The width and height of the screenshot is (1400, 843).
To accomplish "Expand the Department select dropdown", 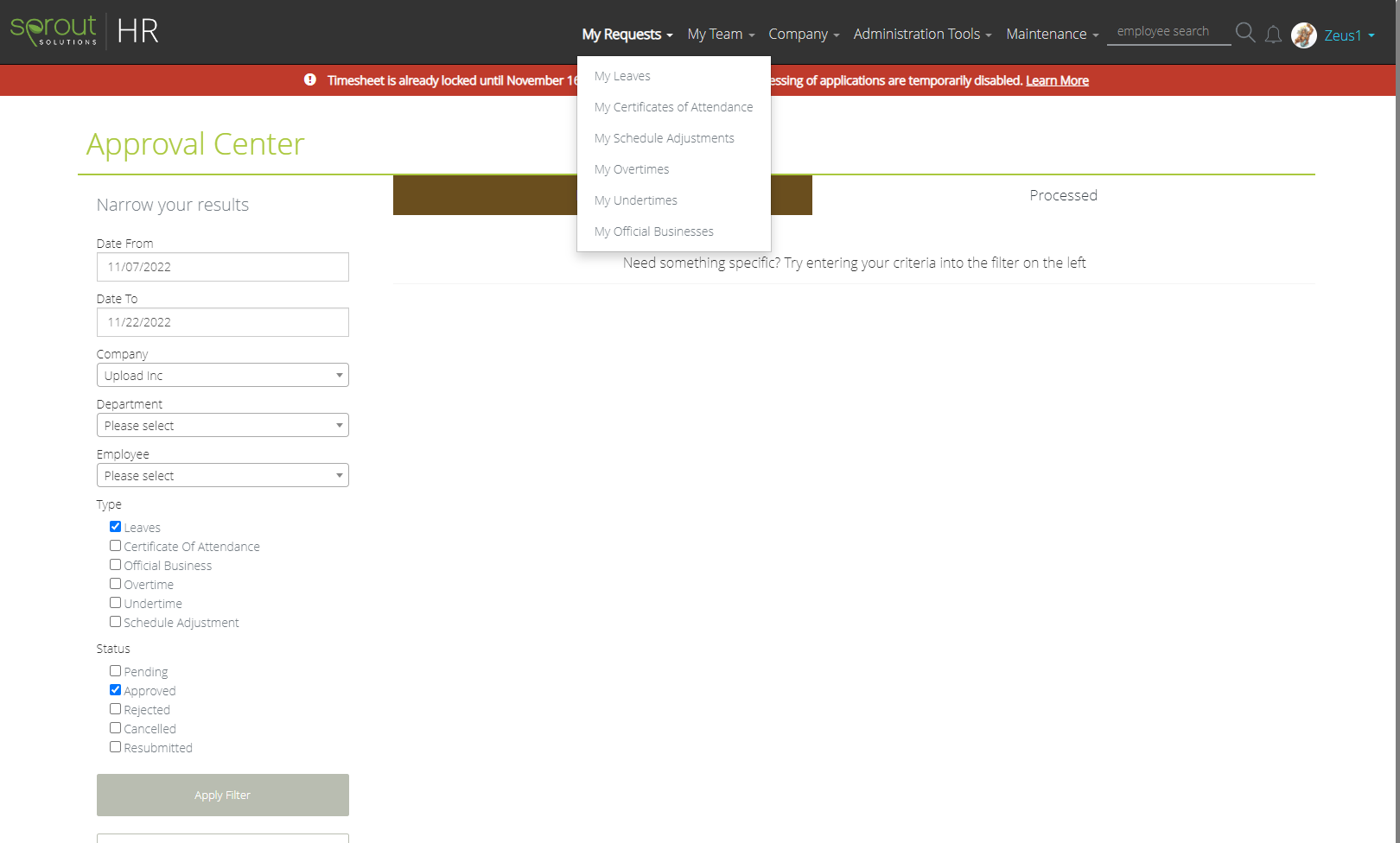I will [x=222, y=426].
